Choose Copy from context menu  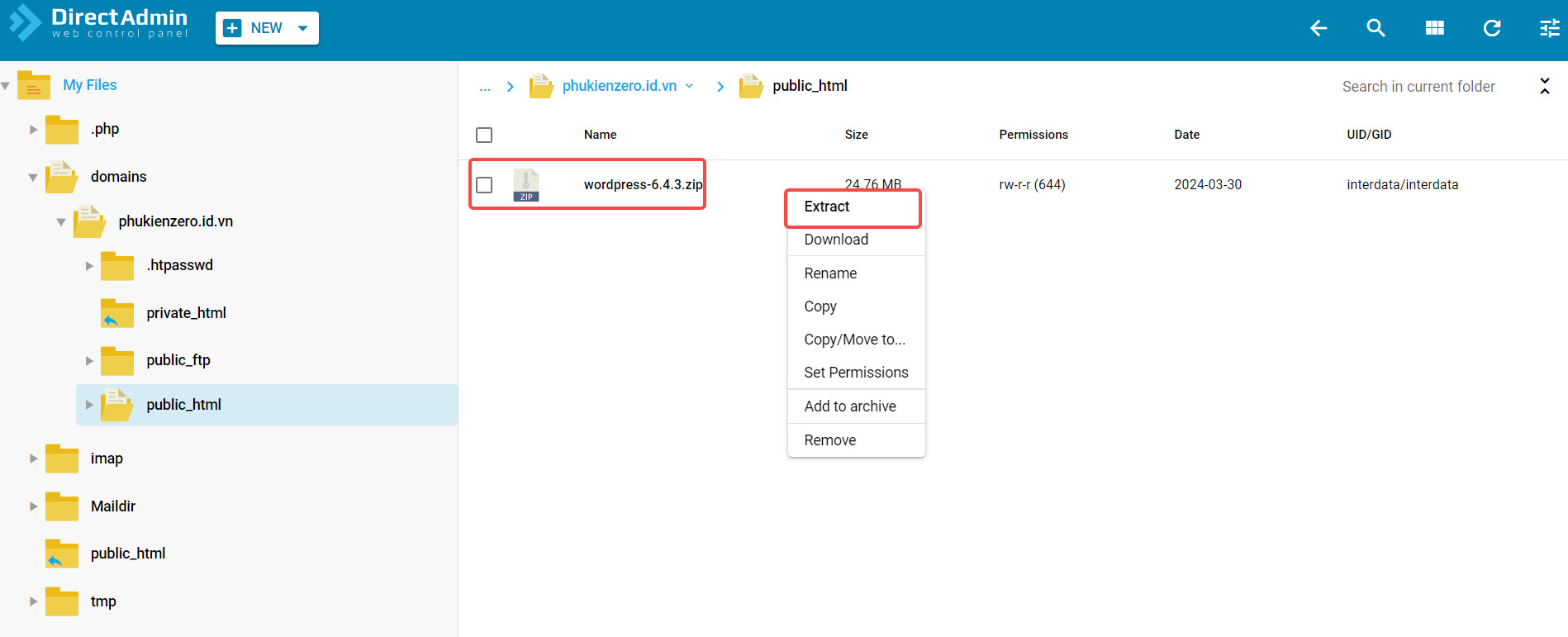tap(856, 307)
